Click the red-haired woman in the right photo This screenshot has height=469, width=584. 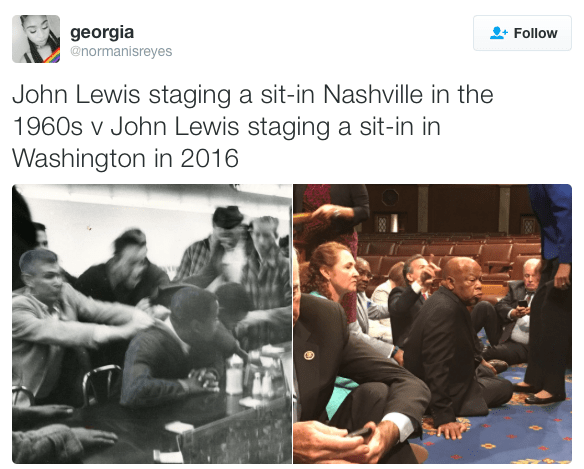(x=330, y=272)
